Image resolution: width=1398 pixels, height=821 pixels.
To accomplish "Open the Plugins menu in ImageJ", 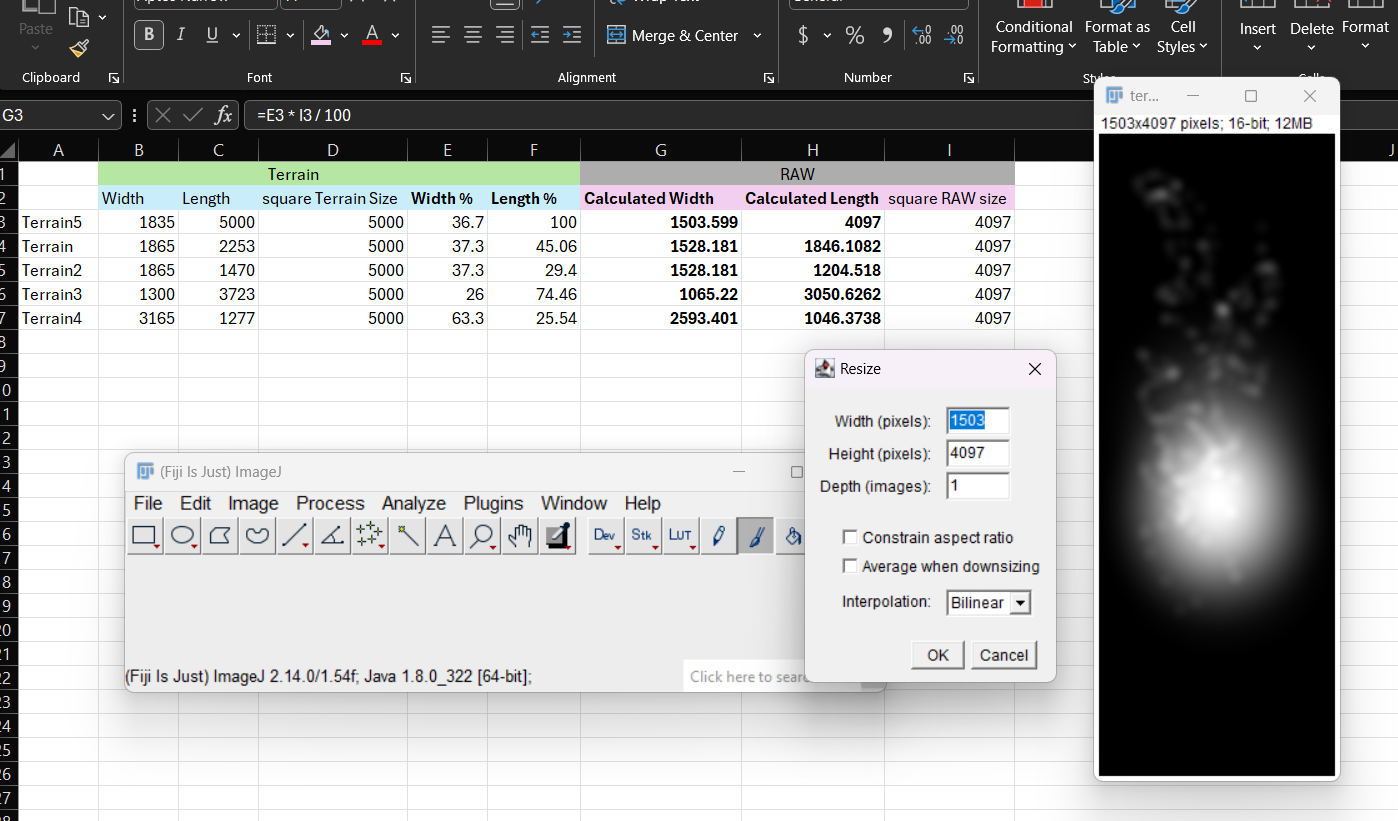I will click(x=493, y=503).
